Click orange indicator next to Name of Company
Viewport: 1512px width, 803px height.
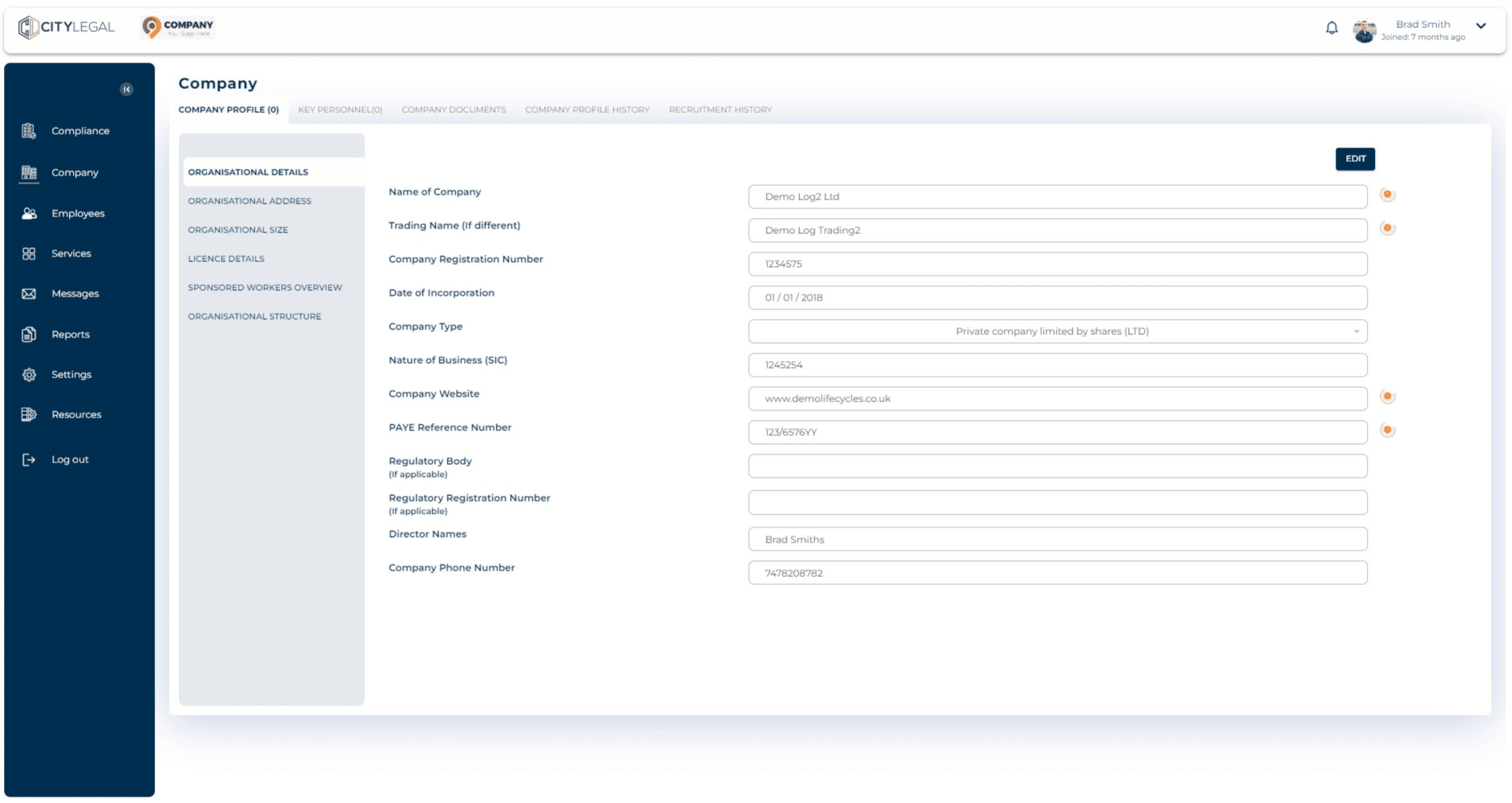click(x=1387, y=195)
